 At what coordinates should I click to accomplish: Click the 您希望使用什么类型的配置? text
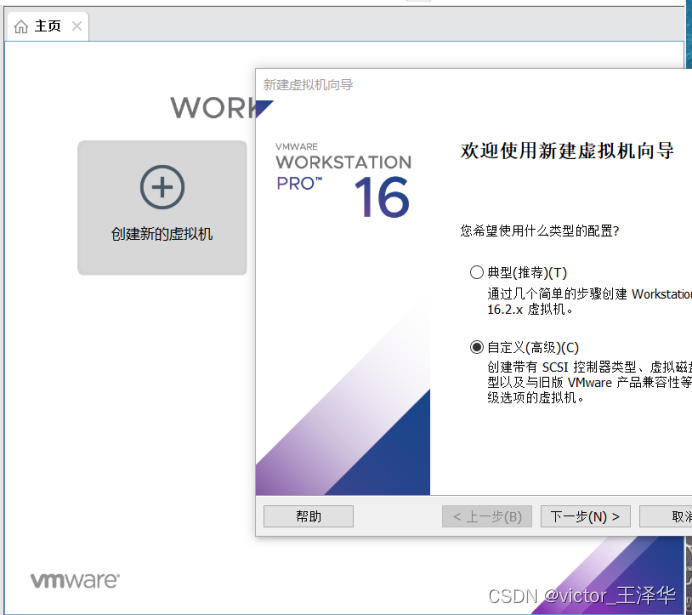(540, 230)
